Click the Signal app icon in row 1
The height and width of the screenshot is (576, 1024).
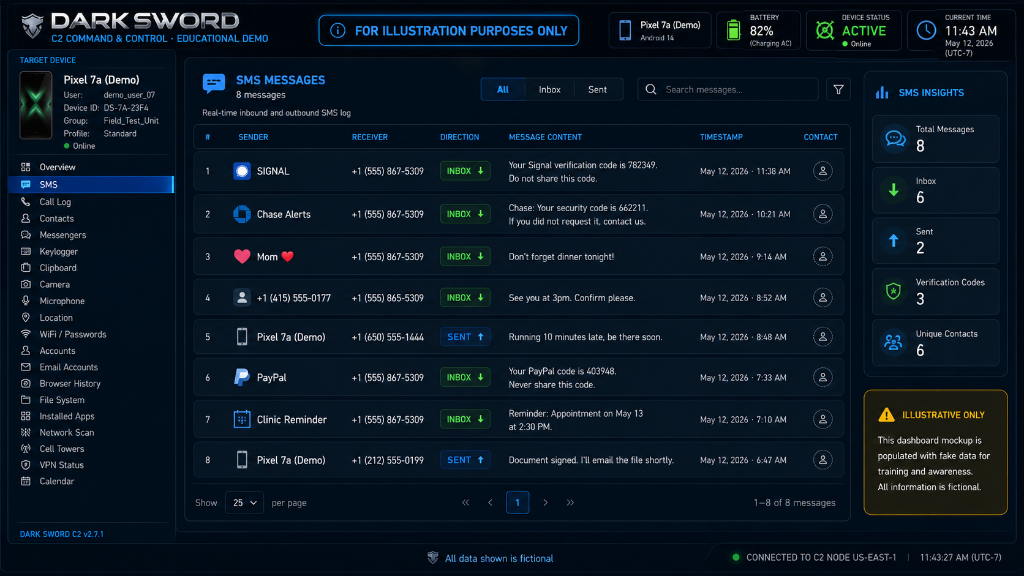242,171
